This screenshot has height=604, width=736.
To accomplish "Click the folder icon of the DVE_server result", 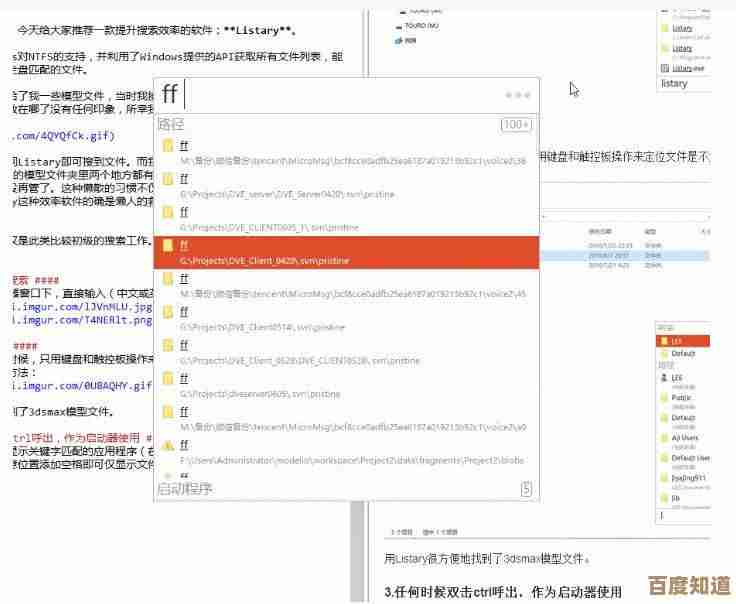I will point(169,179).
